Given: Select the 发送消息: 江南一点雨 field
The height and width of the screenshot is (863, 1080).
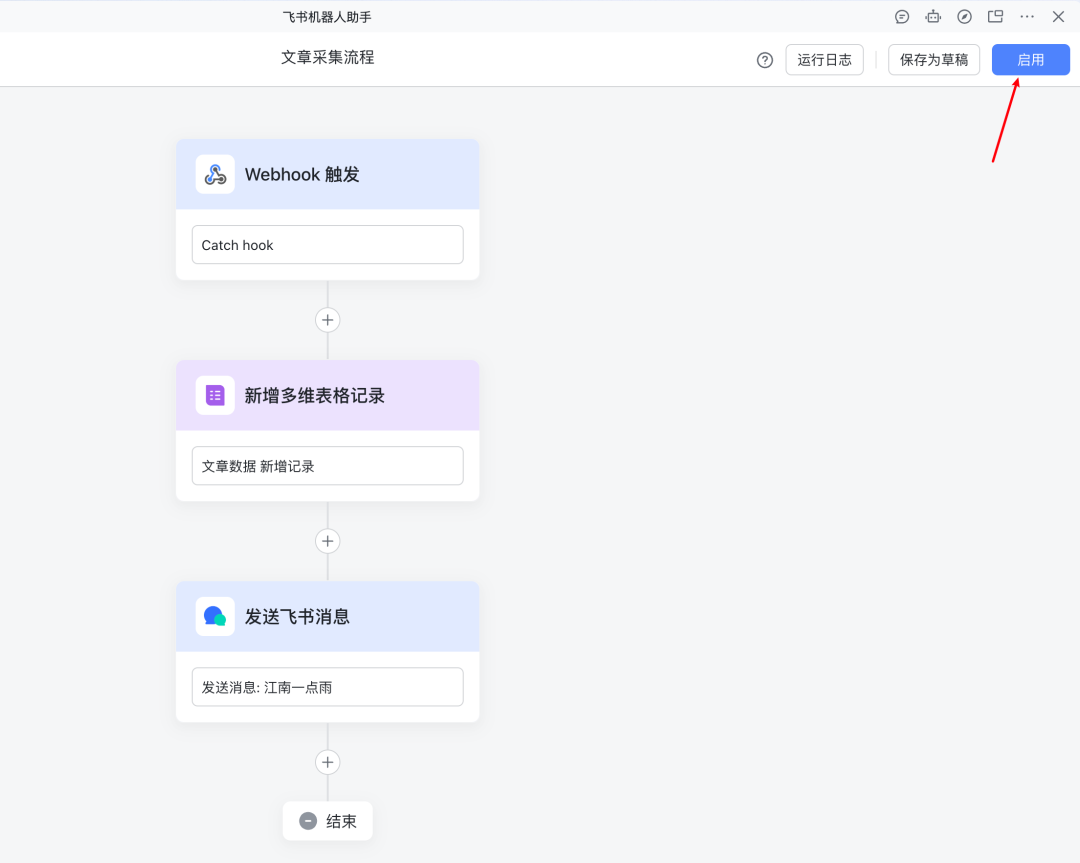Looking at the screenshot, I should (328, 687).
